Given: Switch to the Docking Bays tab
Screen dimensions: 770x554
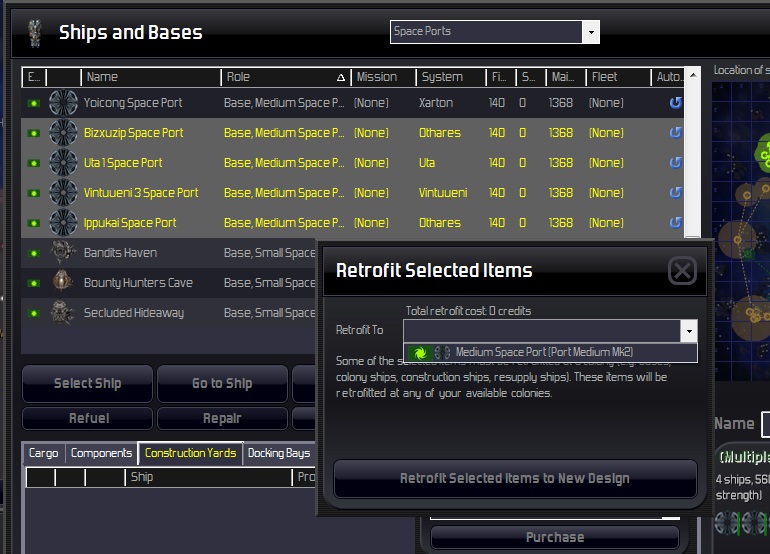Looking at the screenshot, I should [278, 453].
